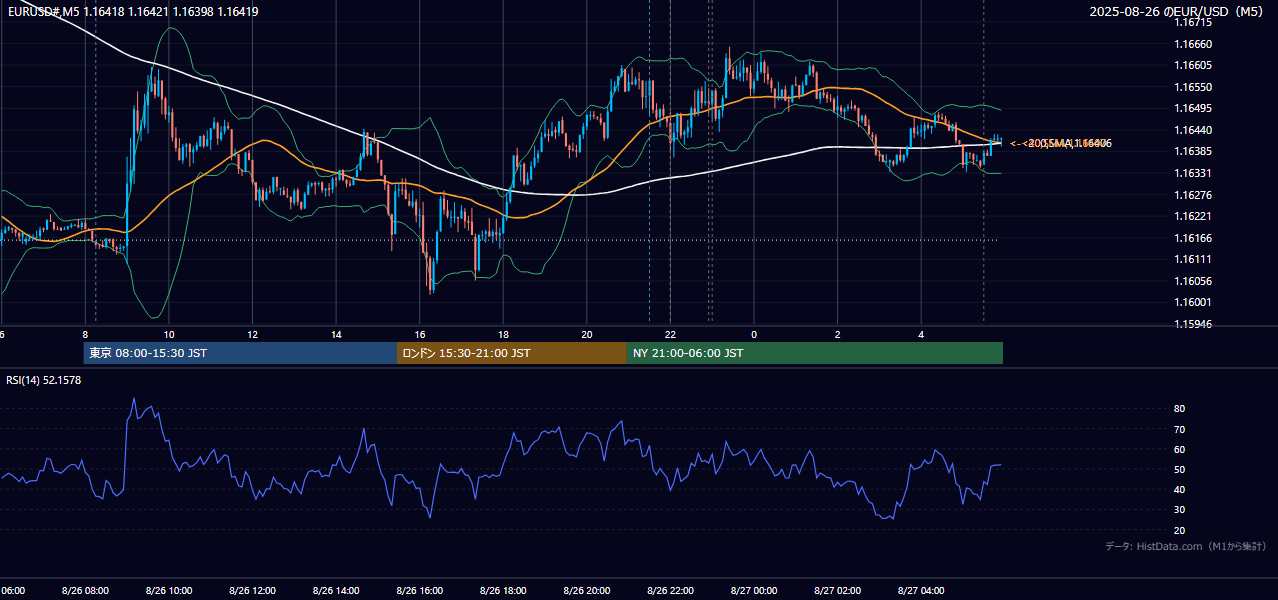Select price axis label 1.16660
Screen dimensions: 1278x600
[1193, 44]
